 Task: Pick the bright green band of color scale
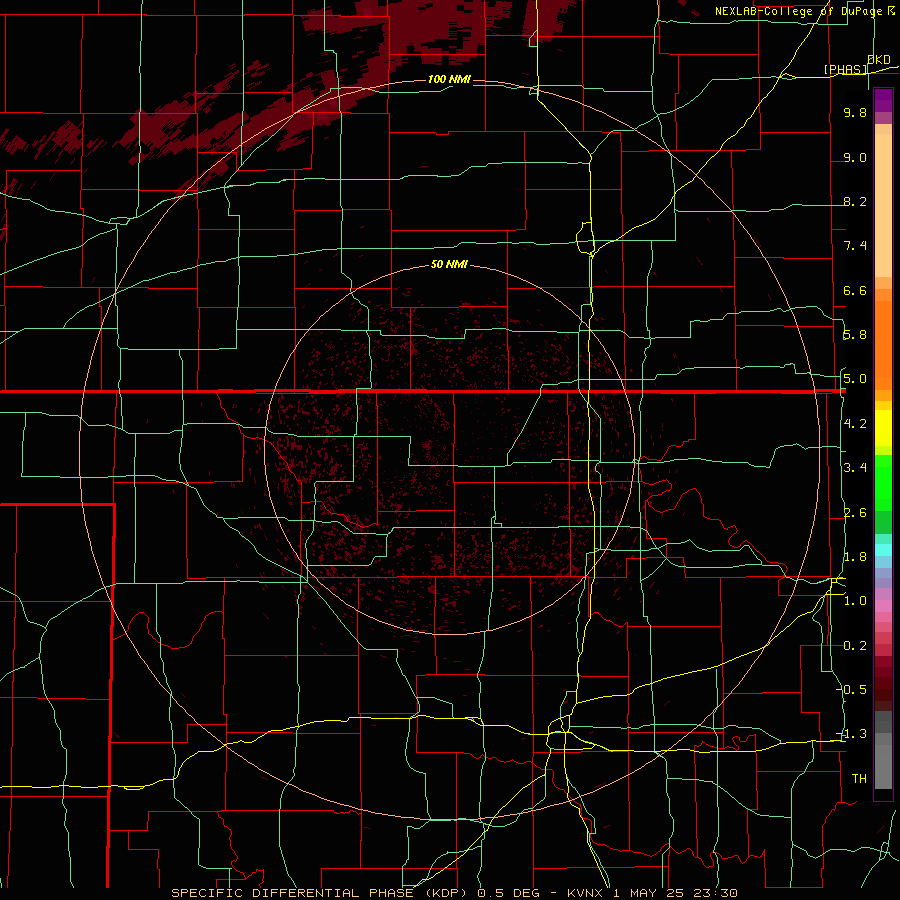[x=883, y=482]
